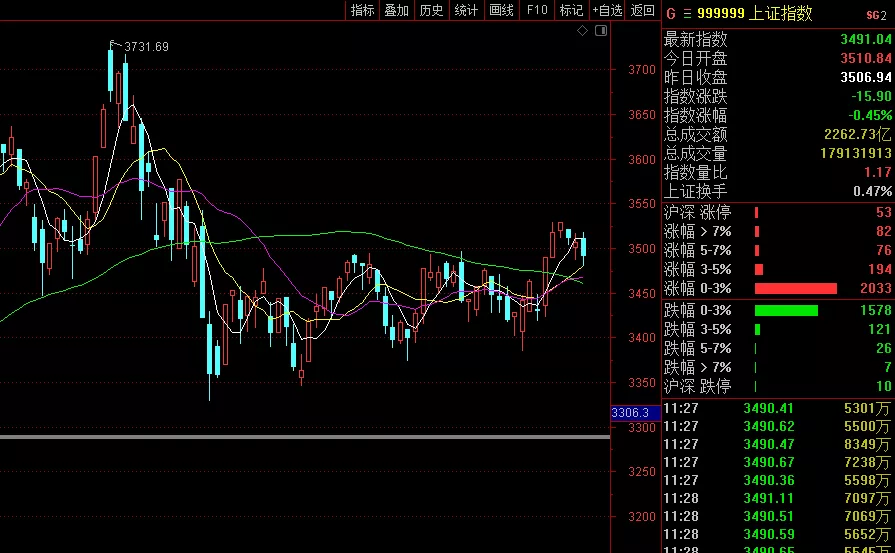Click the tick volume 8349万
Image resolution: width=895 pixels, height=553 pixels.
tap(868, 445)
